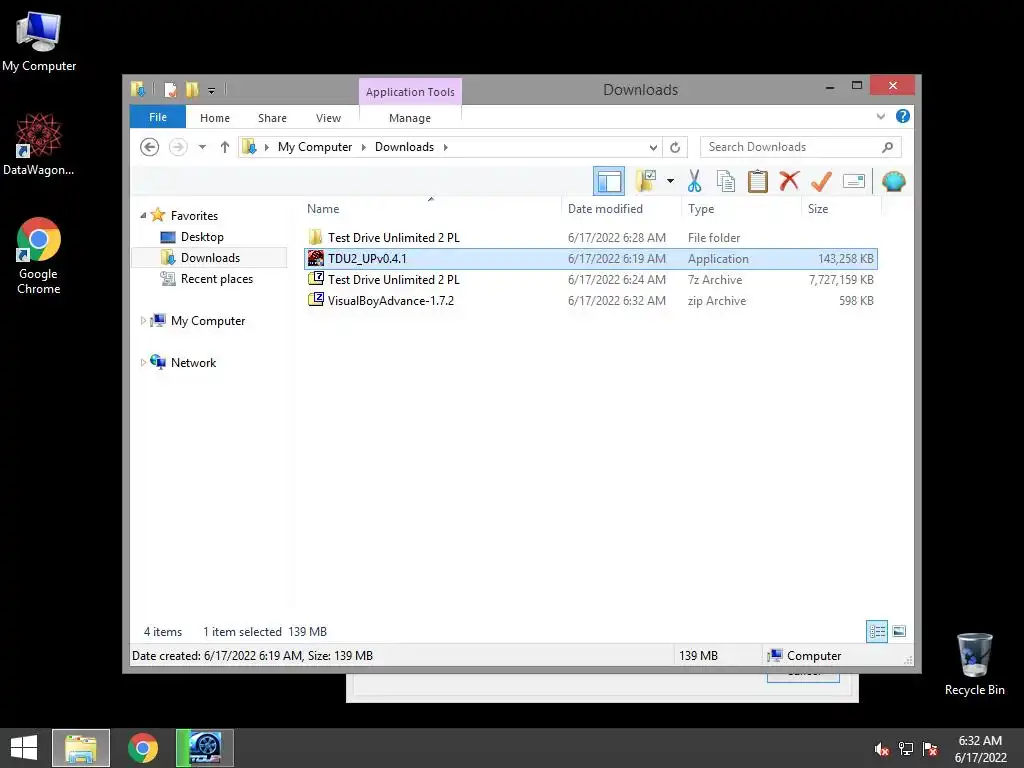This screenshot has width=1024, height=768.
Task: Open the Quick Access Toolbar customize dropdown
Action: click(211, 90)
